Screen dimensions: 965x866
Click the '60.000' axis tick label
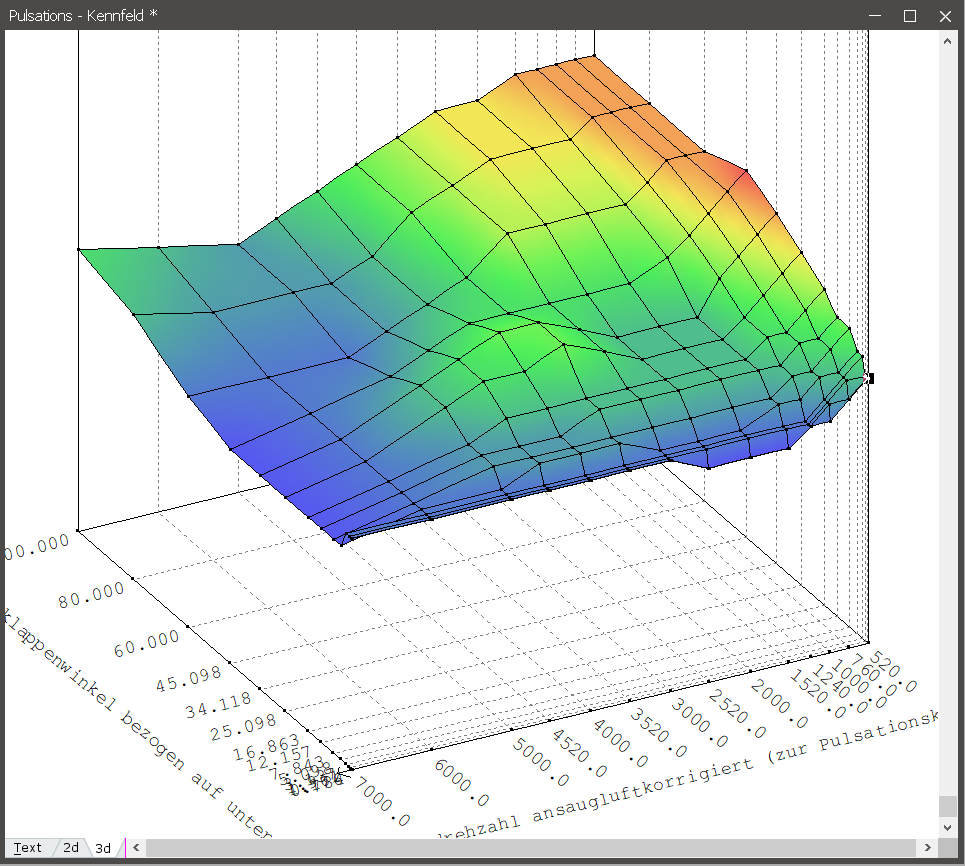coord(146,643)
